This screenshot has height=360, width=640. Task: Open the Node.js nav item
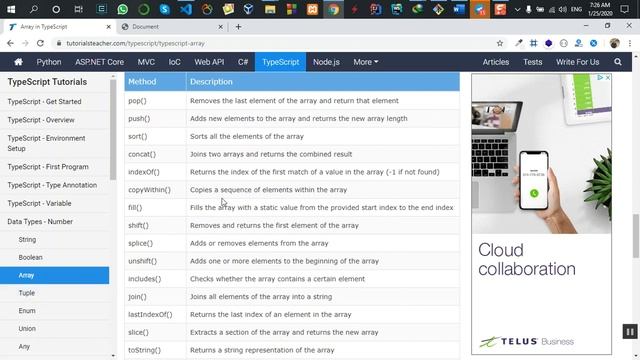326,62
